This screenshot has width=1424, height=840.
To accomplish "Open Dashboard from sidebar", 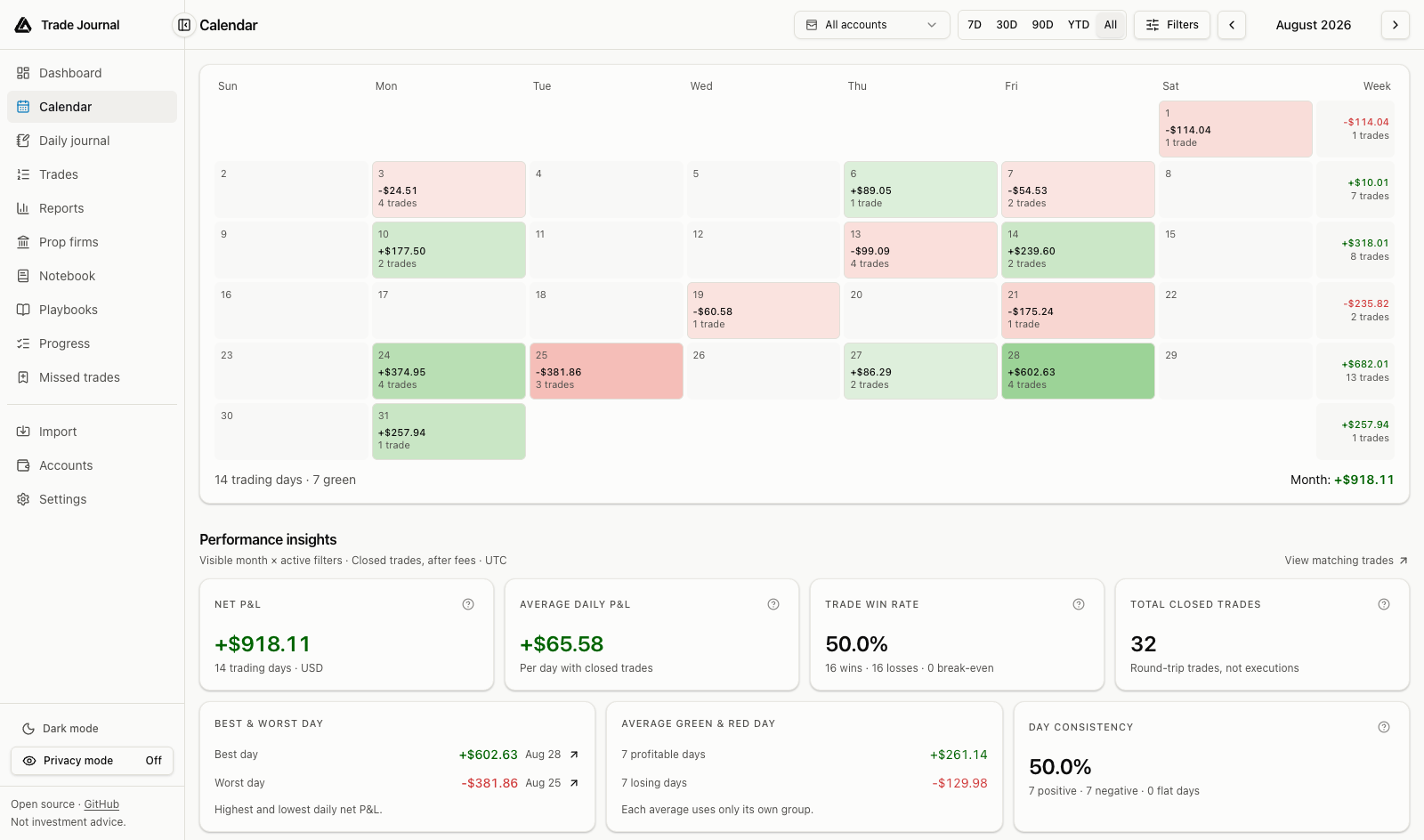I will [x=92, y=73].
